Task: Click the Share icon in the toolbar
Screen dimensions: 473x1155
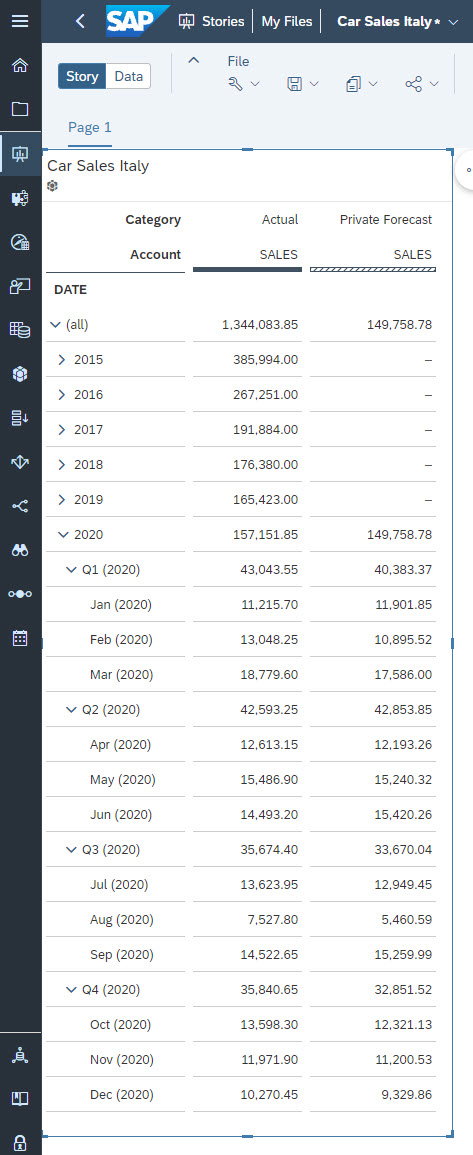Action: pyautogui.click(x=413, y=84)
